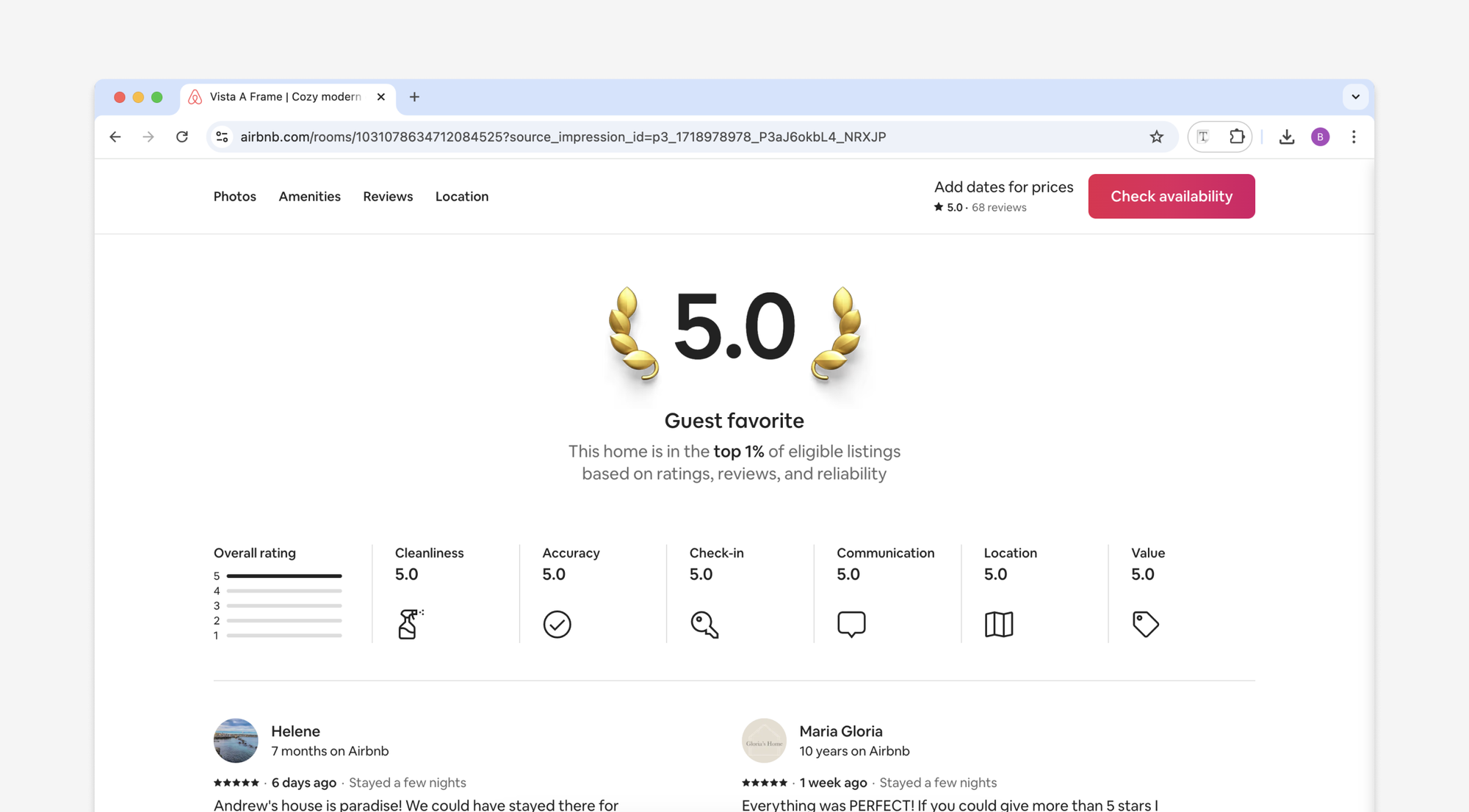
Task: Switch to the Reviews section
Action: (388, 196)
